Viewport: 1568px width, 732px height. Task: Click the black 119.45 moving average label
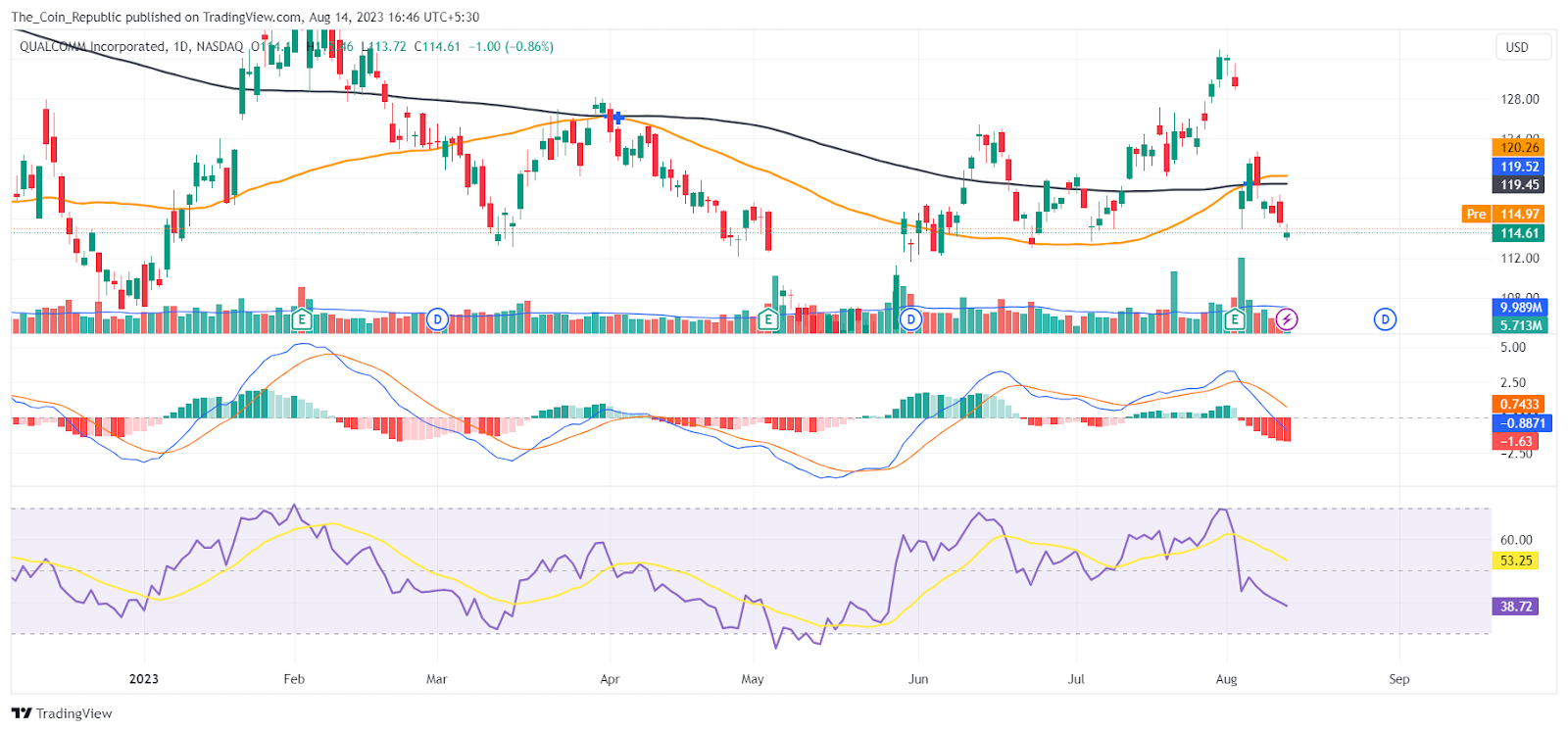click(1520, 185)
